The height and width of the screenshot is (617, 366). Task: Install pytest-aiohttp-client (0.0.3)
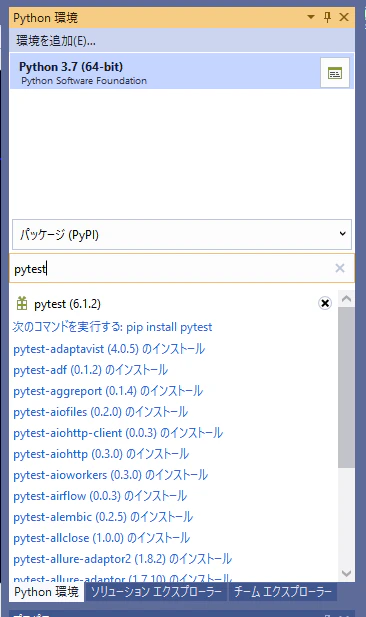click(118, 433)
